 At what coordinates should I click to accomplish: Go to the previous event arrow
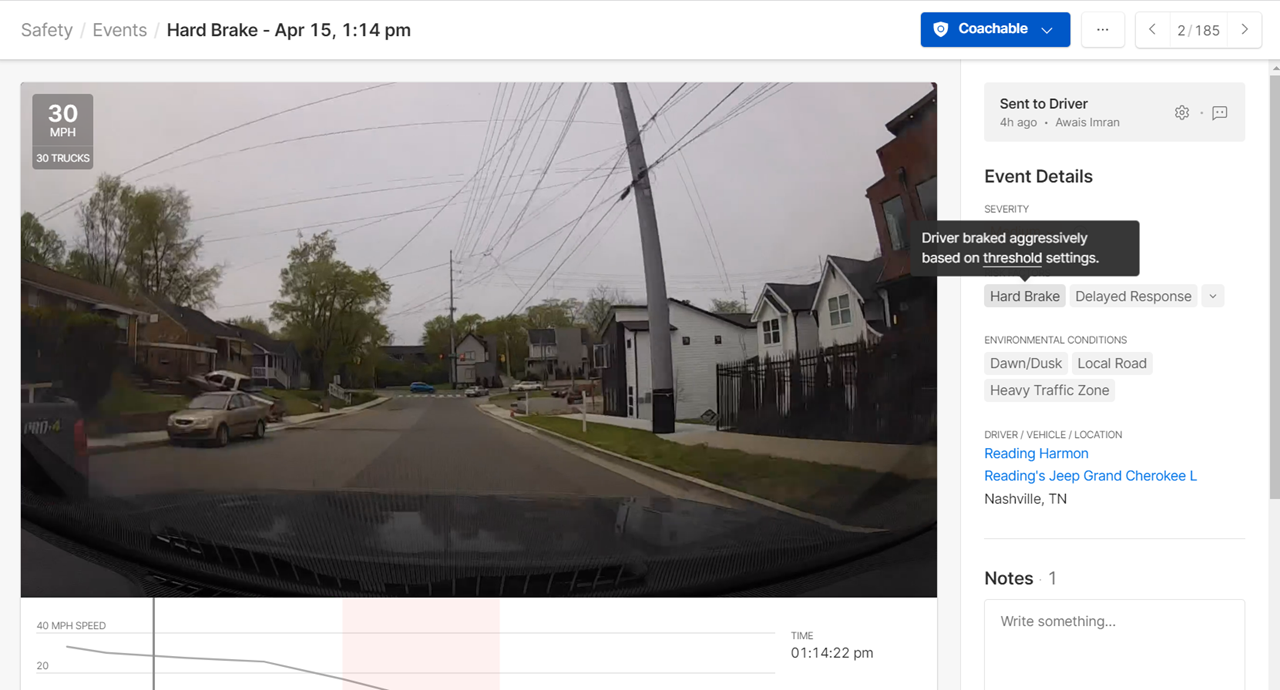pos(1152,30)
